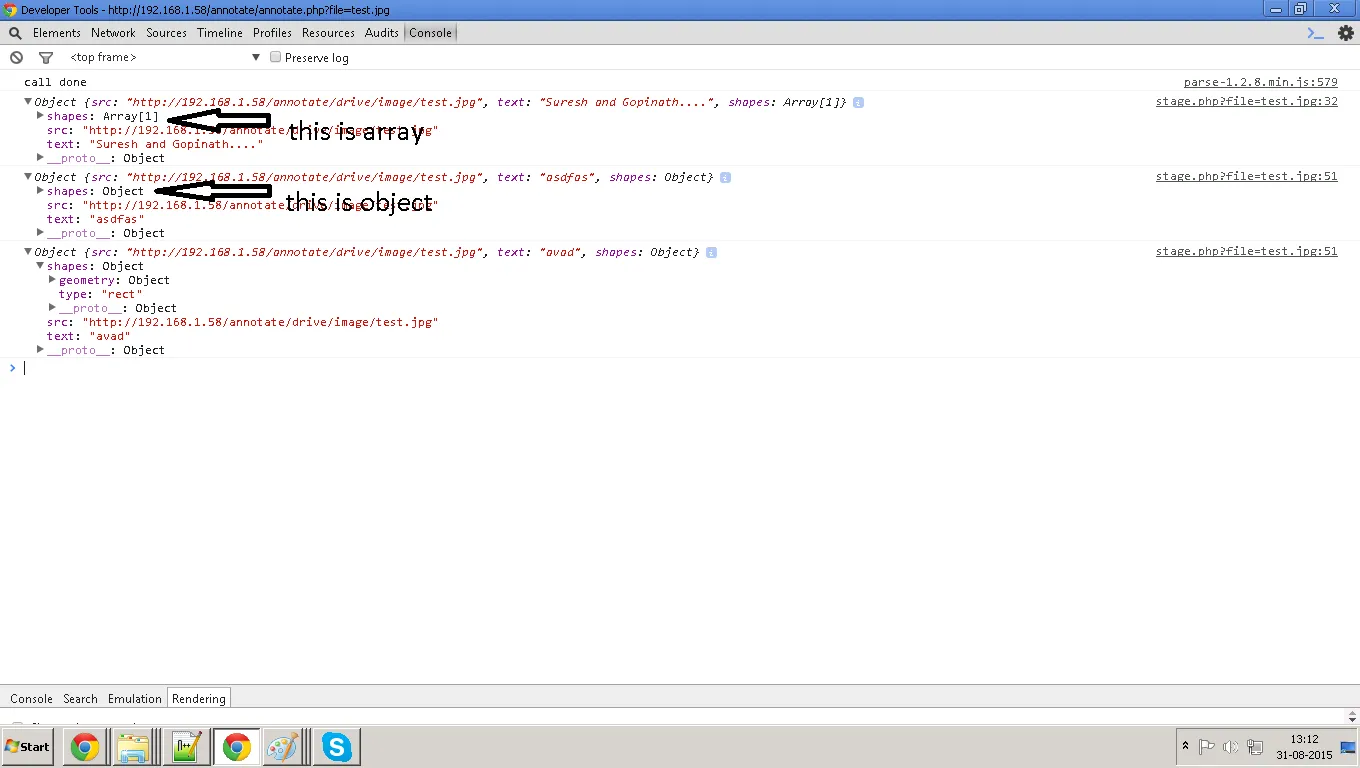1360x768 pixels.
Task: Select the Search drawer tab
Action: coord(81,699)
